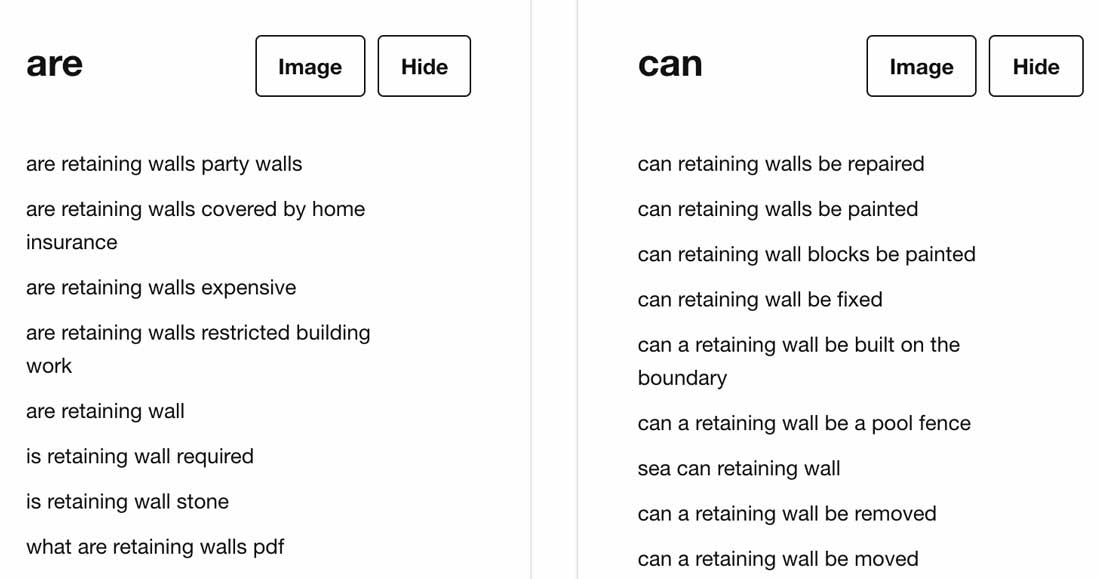Click 'can retaining walls be repaired'
This screenshot has height=579, width=1100.
click(x=781, y=164)
